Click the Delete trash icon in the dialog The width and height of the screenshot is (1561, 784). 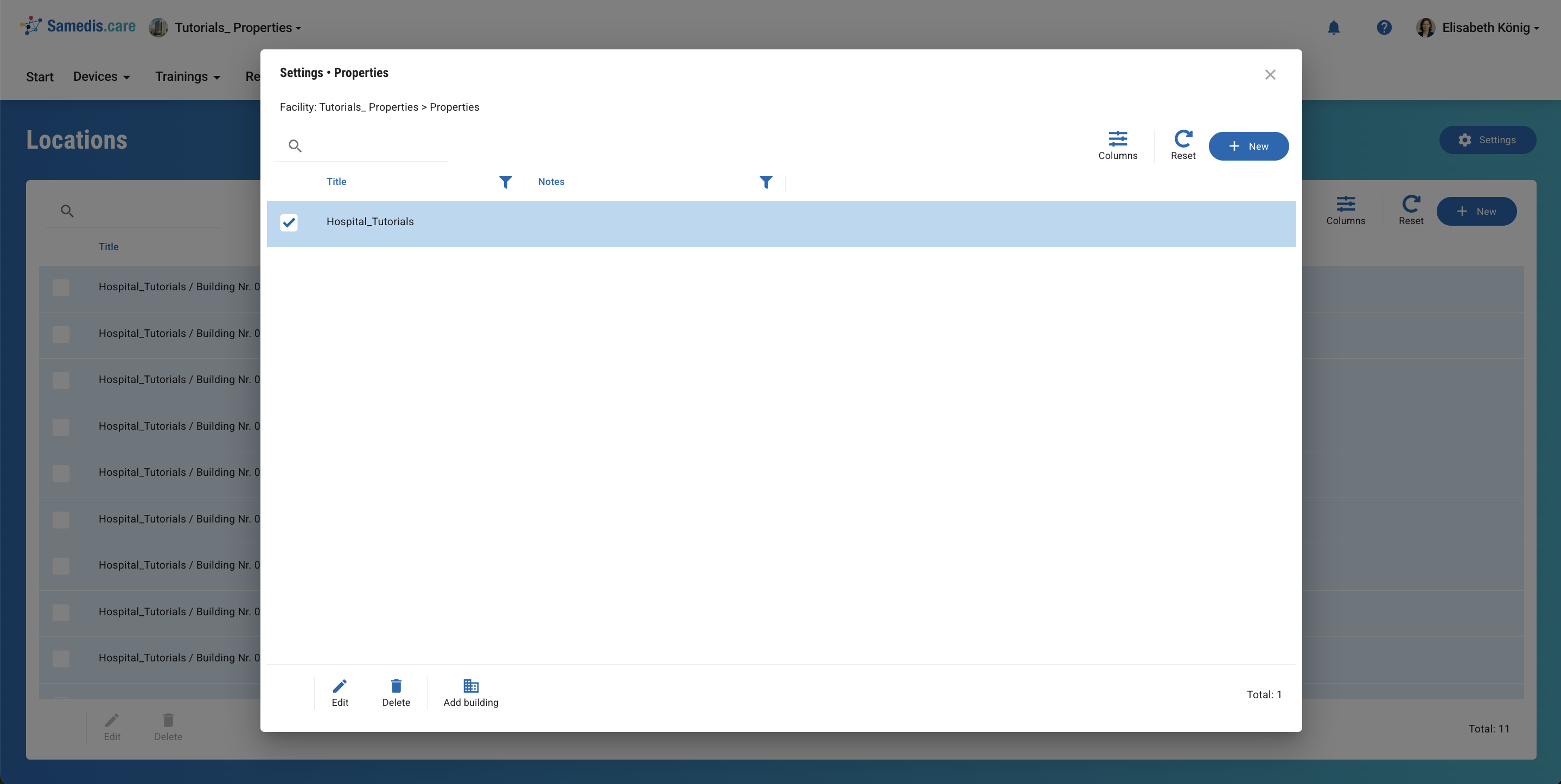[396, 686]
